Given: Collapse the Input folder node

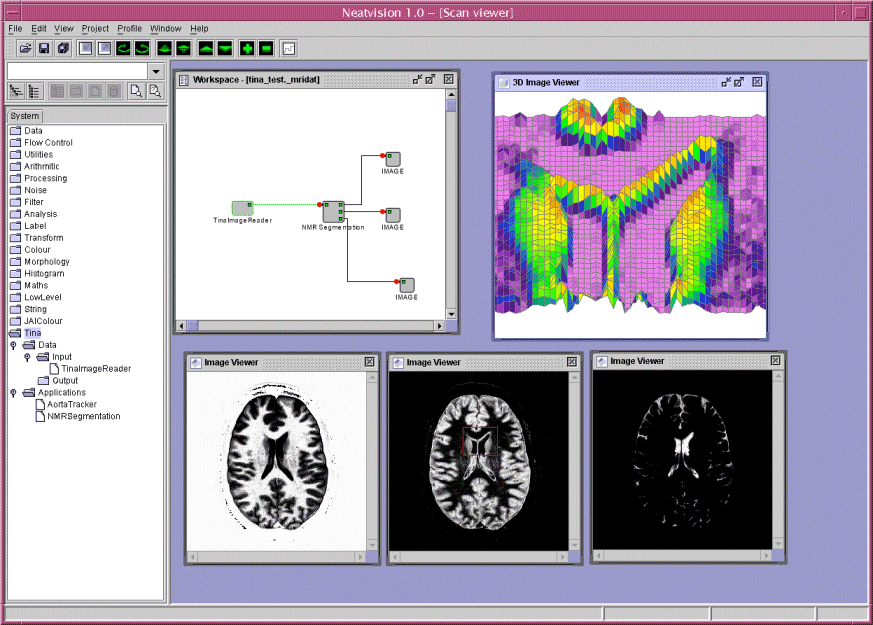Looking at the screenshot, I should click(28, 357).
